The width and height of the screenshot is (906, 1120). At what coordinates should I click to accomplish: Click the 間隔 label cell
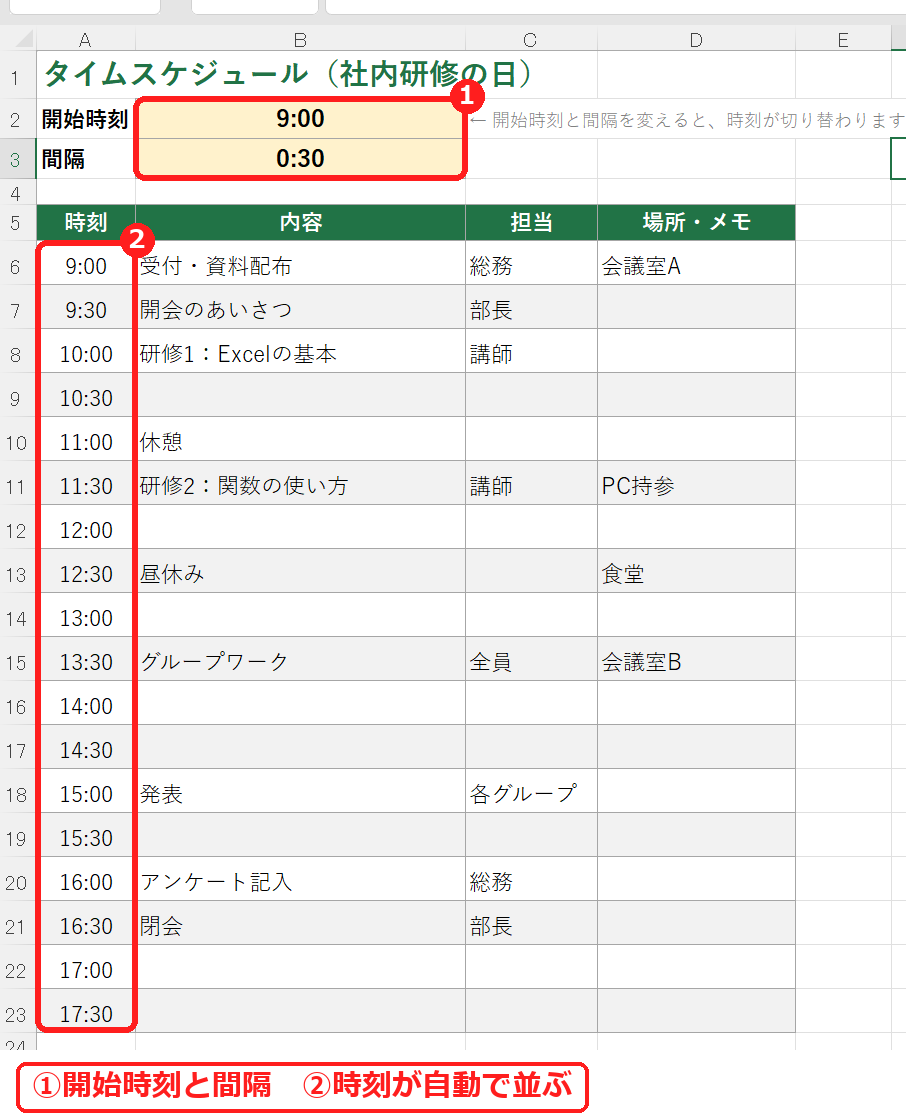(86, 159)
